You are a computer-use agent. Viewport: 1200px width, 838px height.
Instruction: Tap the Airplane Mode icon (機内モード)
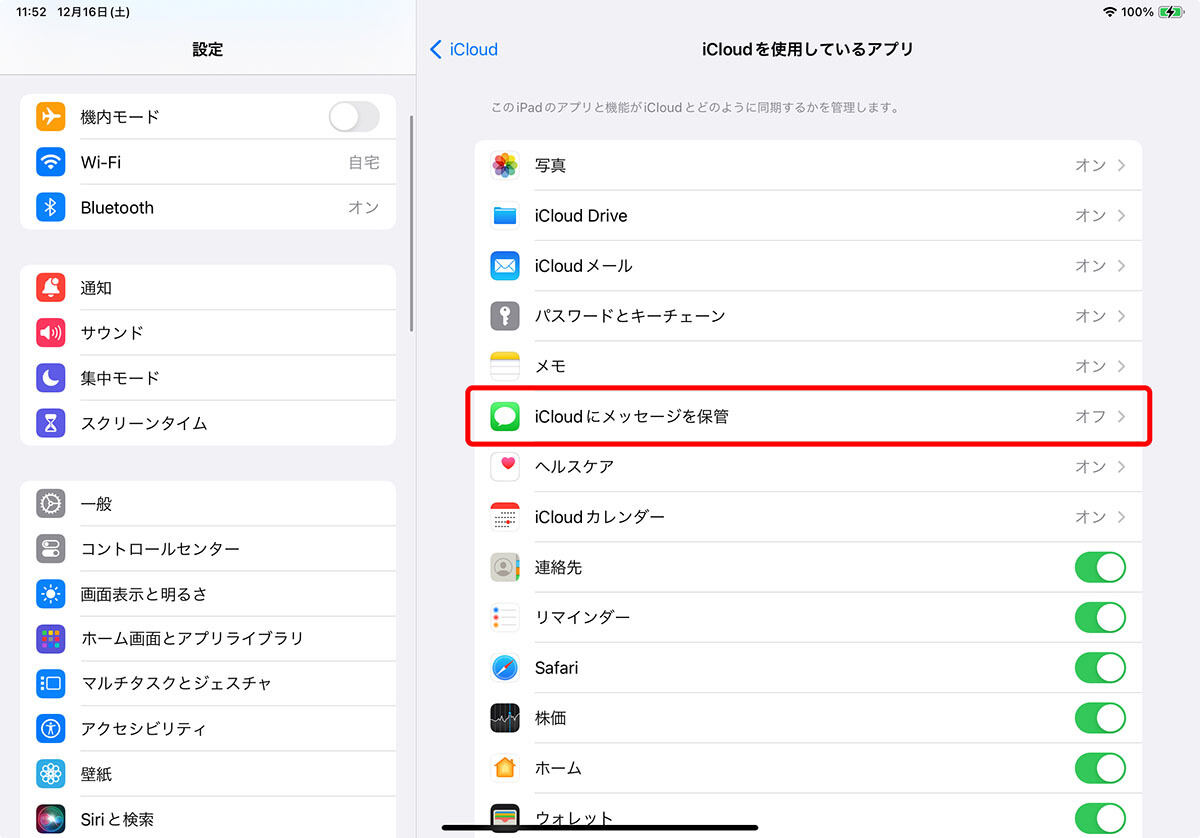point(51,117)
